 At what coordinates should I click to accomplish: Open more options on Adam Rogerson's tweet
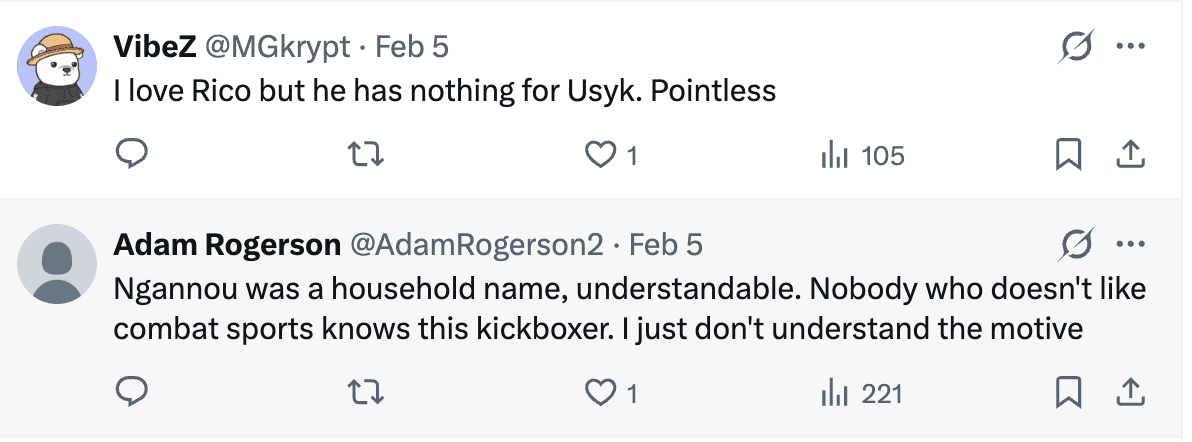(x=1130, y=246)
